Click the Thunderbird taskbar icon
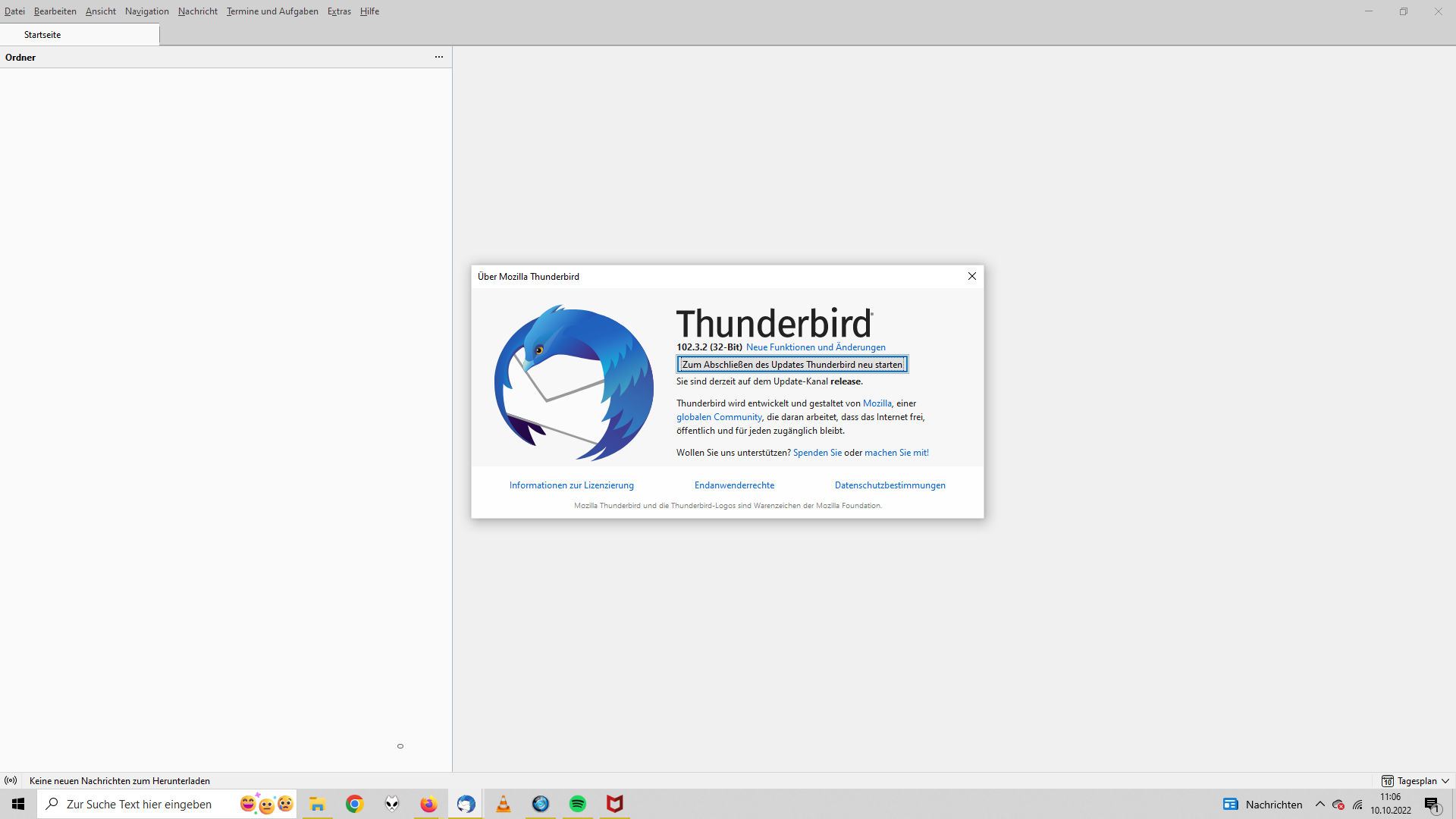1456x819 pixels. tap(466, 804)
